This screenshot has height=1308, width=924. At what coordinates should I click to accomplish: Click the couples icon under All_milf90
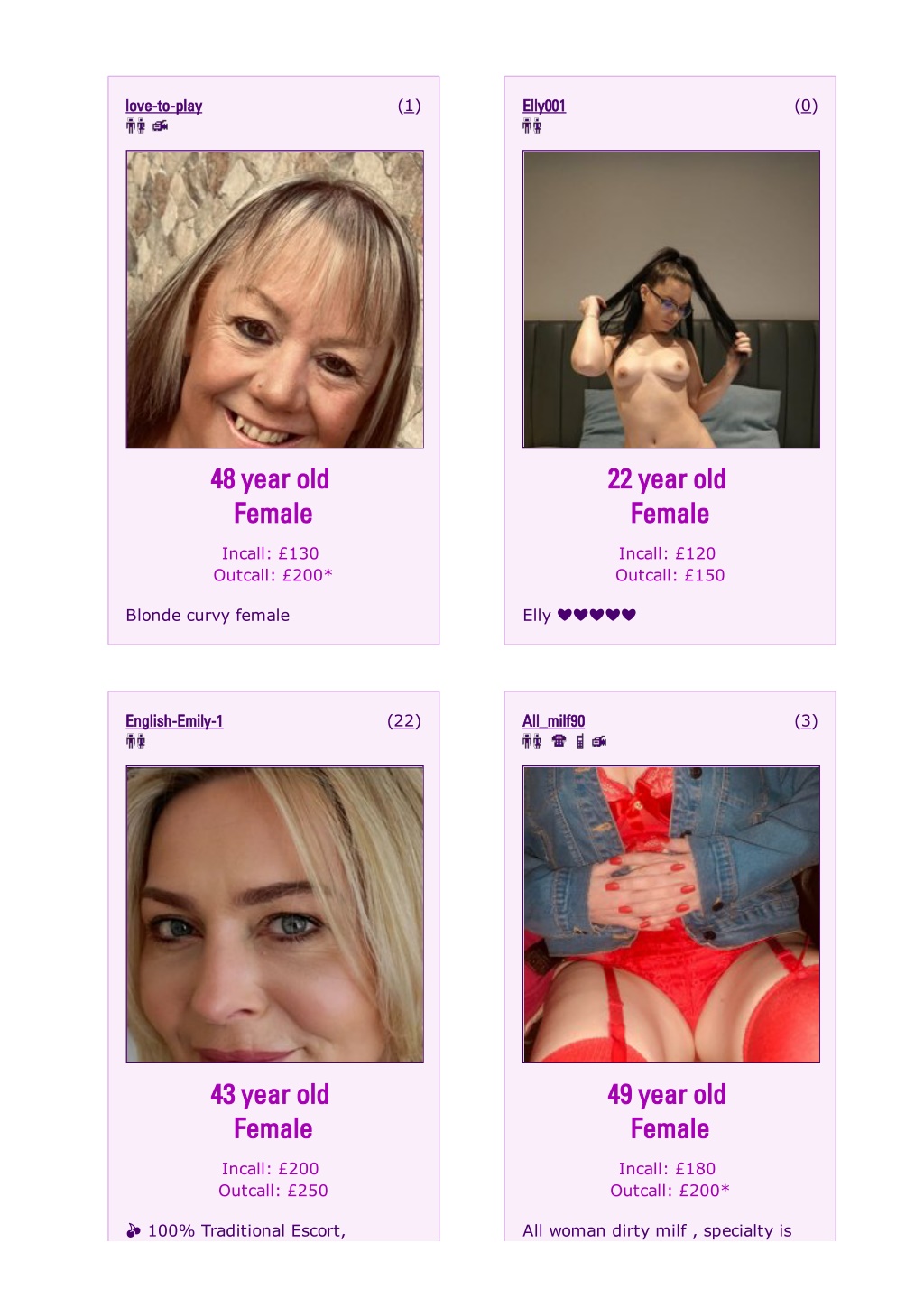532,742
